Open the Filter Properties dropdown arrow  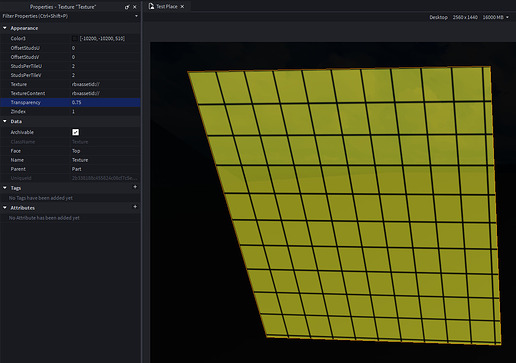[x=136, y=16]
